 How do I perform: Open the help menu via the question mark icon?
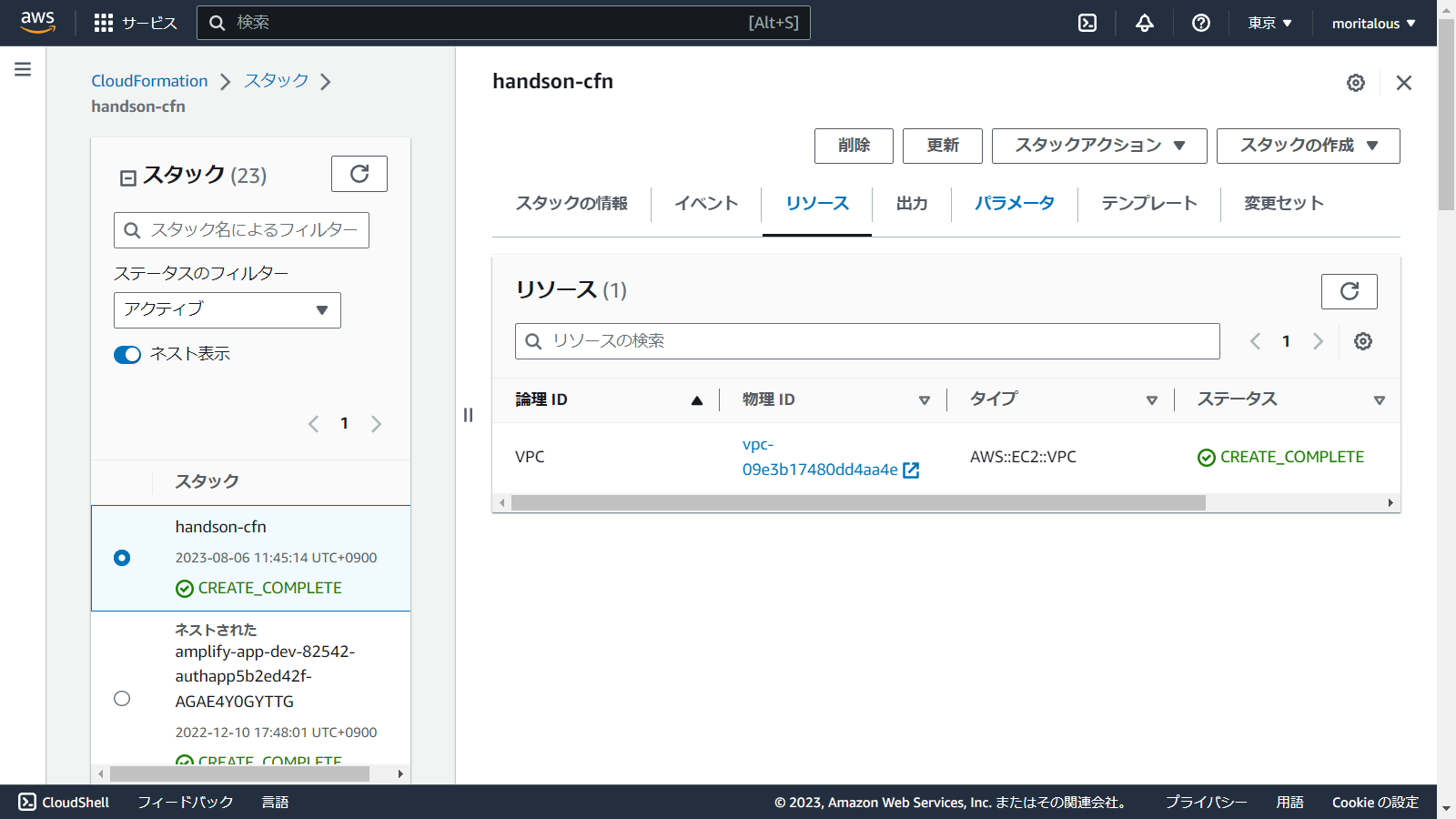(x=1200, y=23)
